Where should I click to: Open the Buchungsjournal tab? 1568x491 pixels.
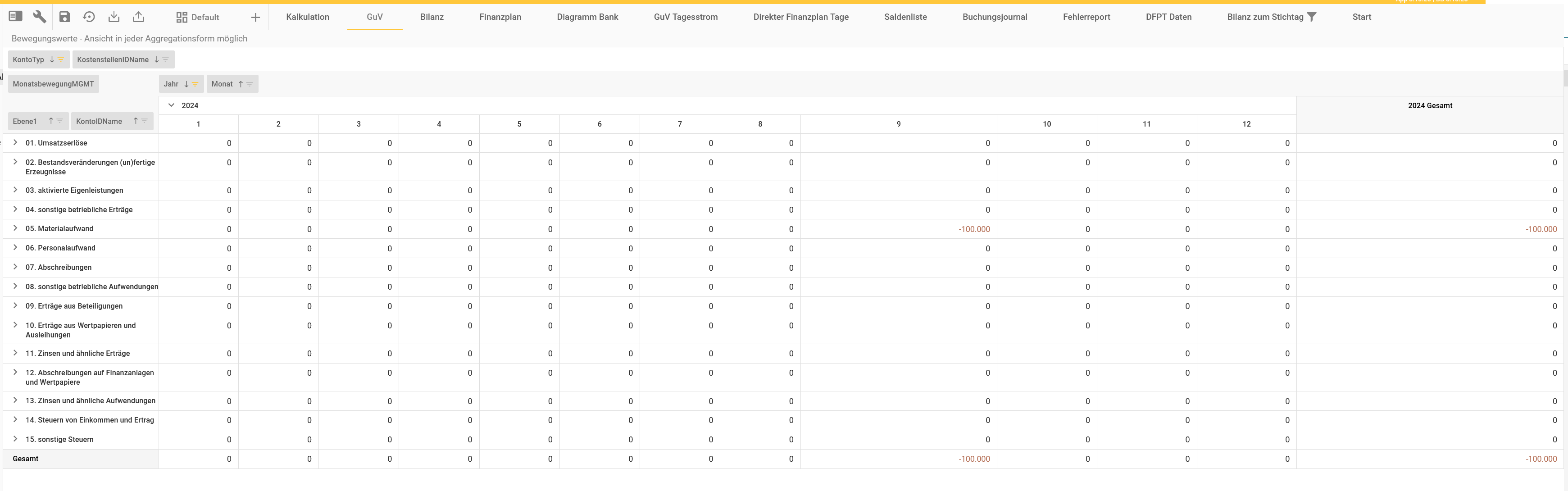click(995, 17)
